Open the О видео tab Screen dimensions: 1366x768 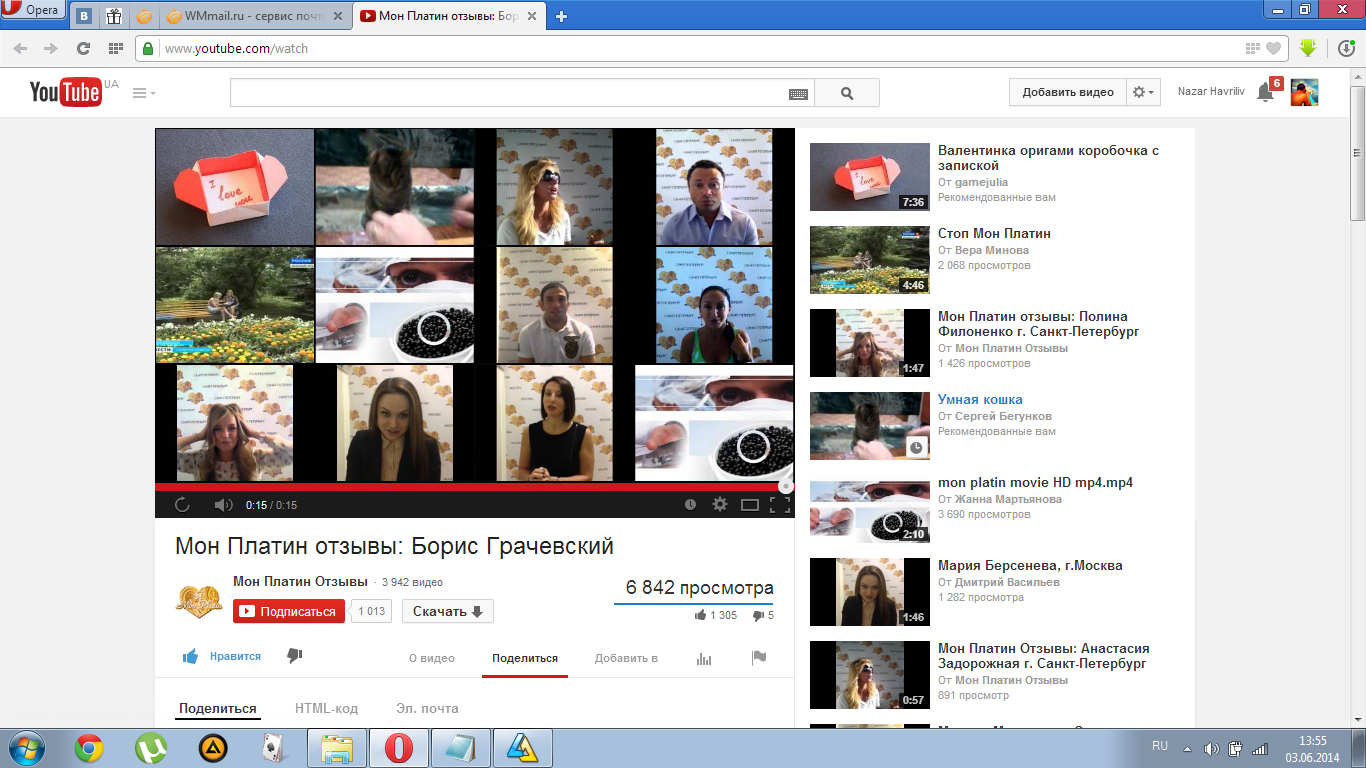432,658
